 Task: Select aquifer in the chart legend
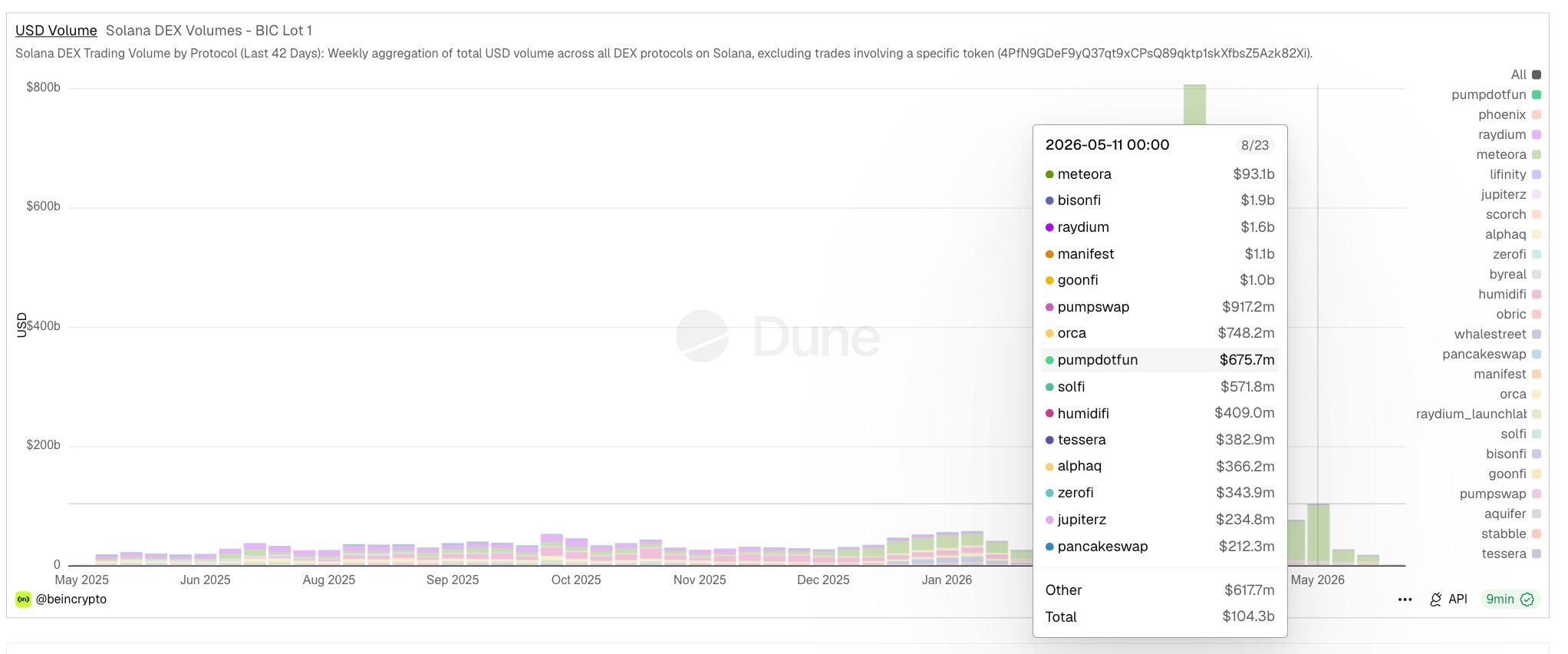coord(1513,514)
